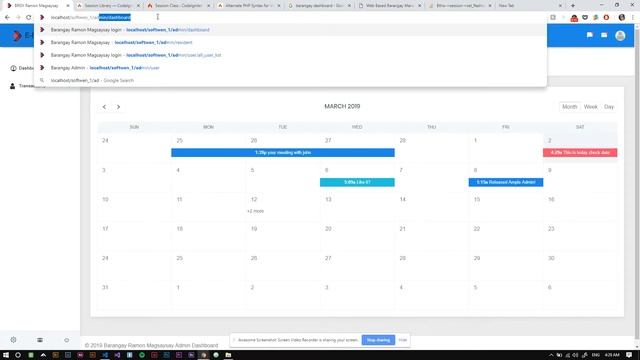Click calendar day 31

tap(105, 287)
